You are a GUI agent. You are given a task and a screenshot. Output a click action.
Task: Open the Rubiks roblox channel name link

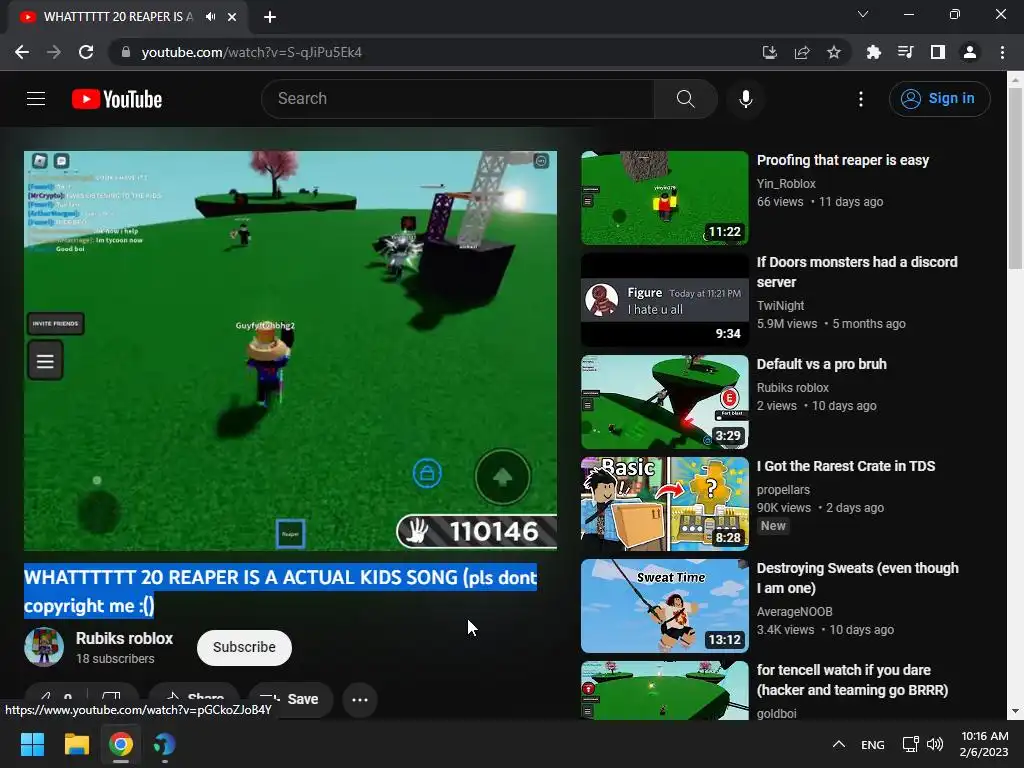coord(124,638)
